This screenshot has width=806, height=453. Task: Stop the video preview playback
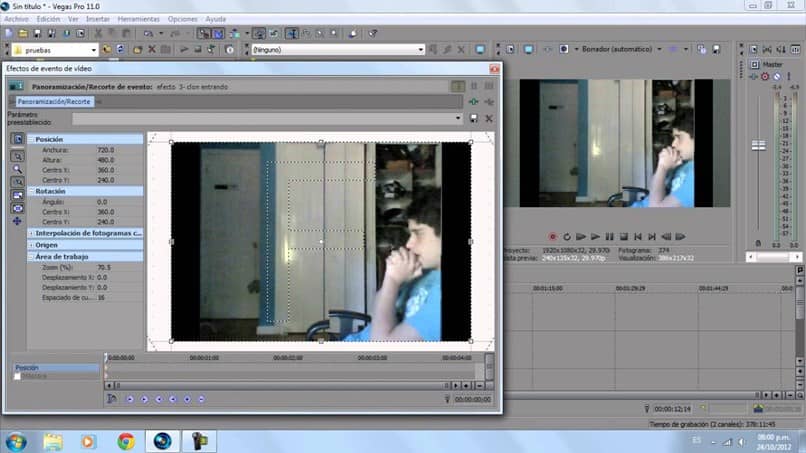tap(624, 237)
